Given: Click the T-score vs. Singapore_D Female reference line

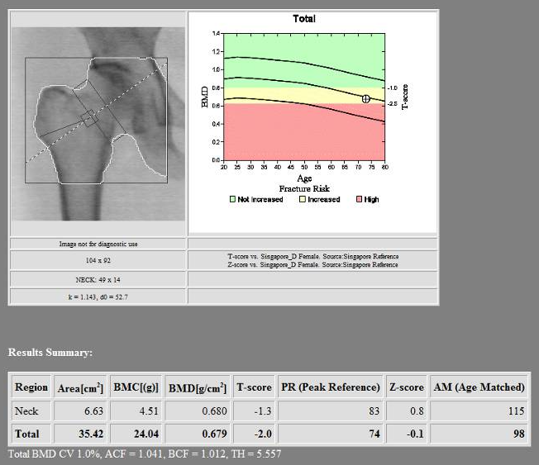Looking at the screenshot, I should pos(313,256).
